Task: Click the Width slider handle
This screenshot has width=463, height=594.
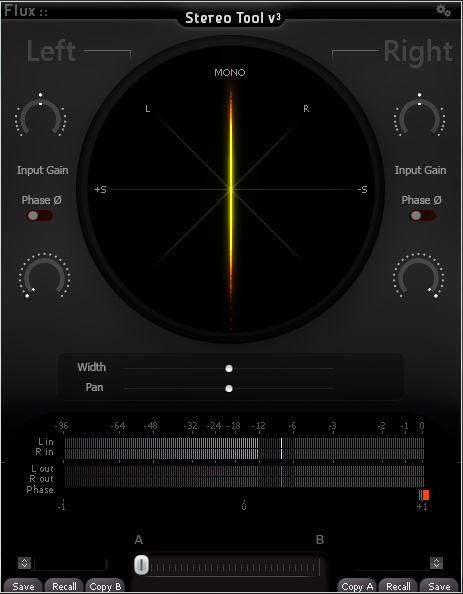Action: (229, 369)
